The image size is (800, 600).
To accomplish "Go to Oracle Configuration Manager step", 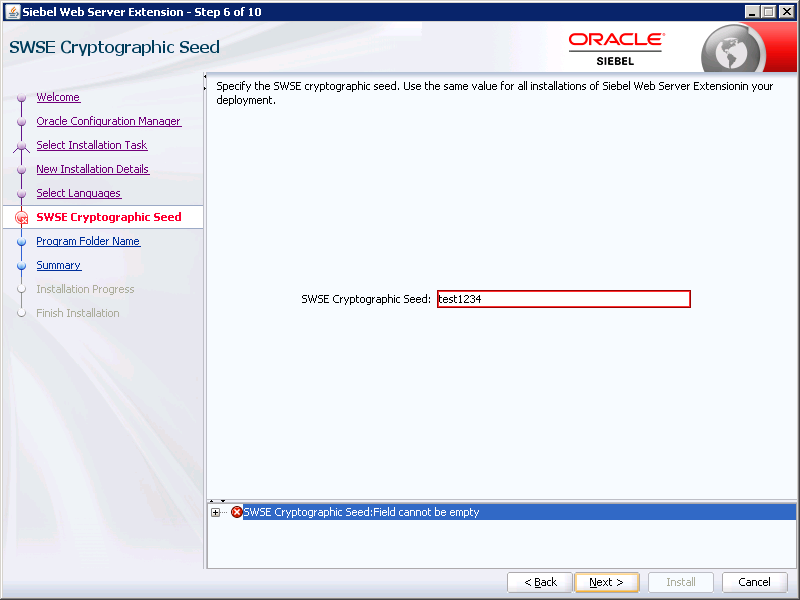I will pyautogui.click(x=109, y=121).
